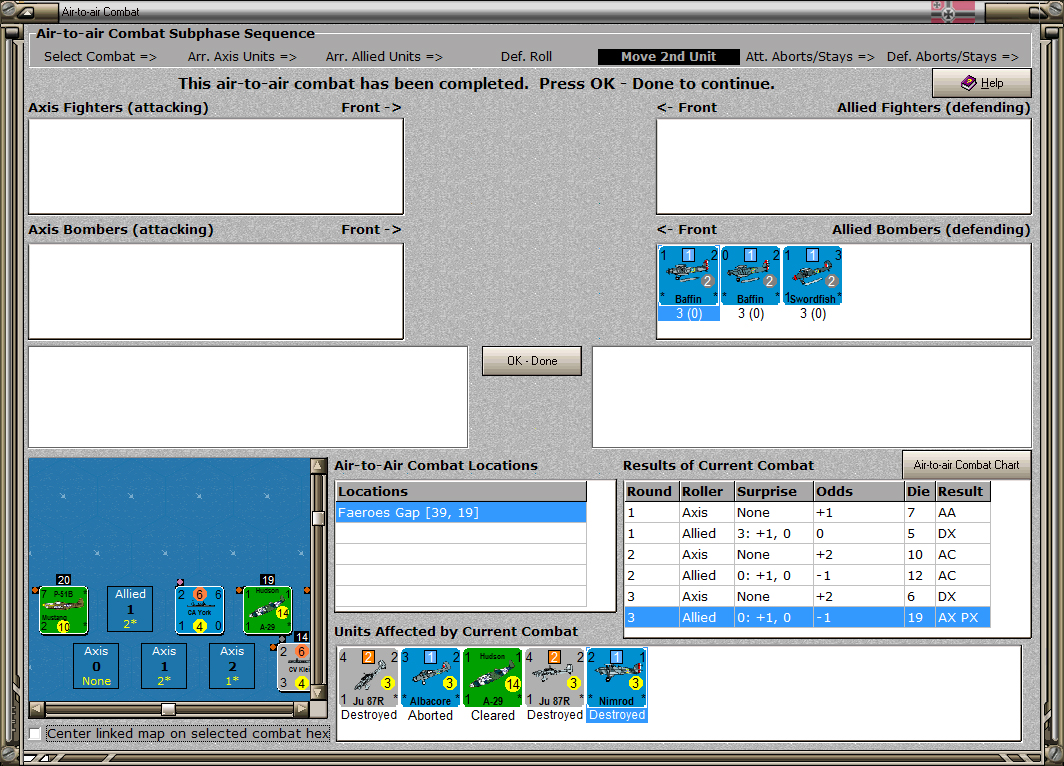
Task: Select the Swordfish bomber unit
Action: click(x=812, y=275)
